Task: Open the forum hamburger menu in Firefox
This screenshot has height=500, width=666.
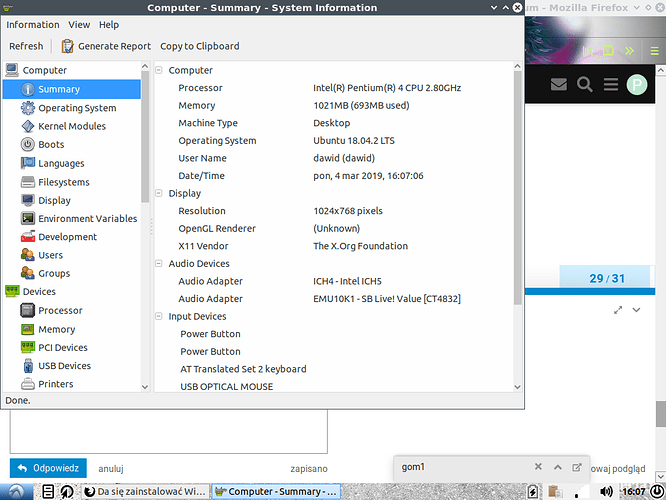Action: pos(611,84)
